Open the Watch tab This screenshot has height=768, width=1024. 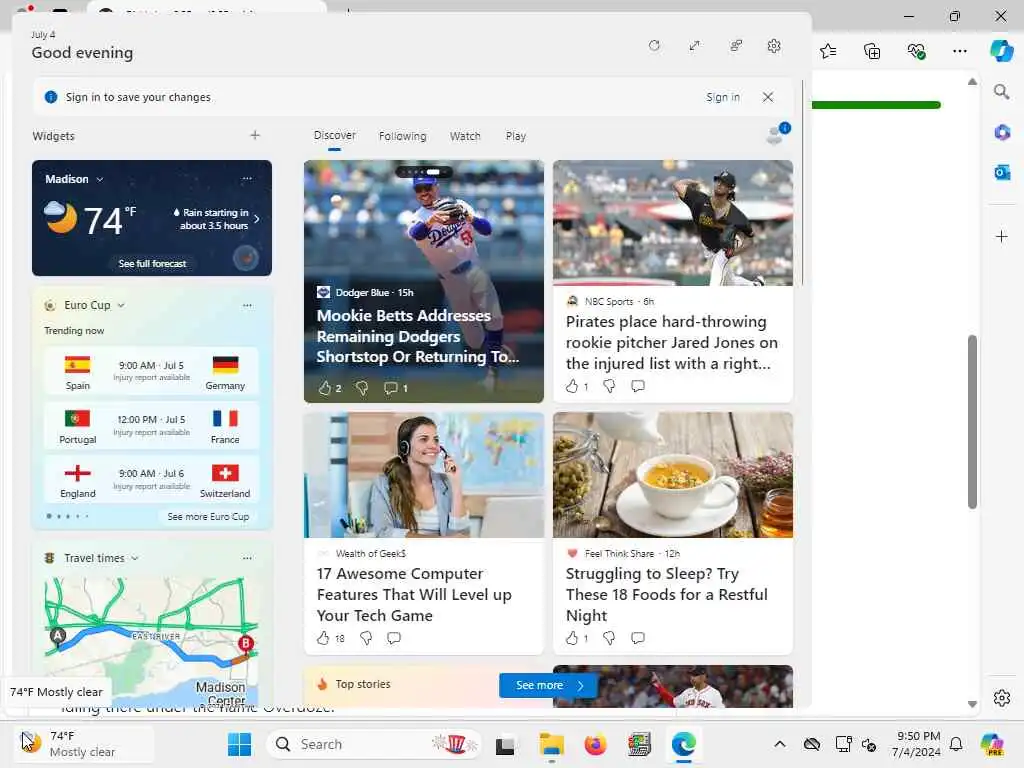pyautogui.click(x=465, y=136)
